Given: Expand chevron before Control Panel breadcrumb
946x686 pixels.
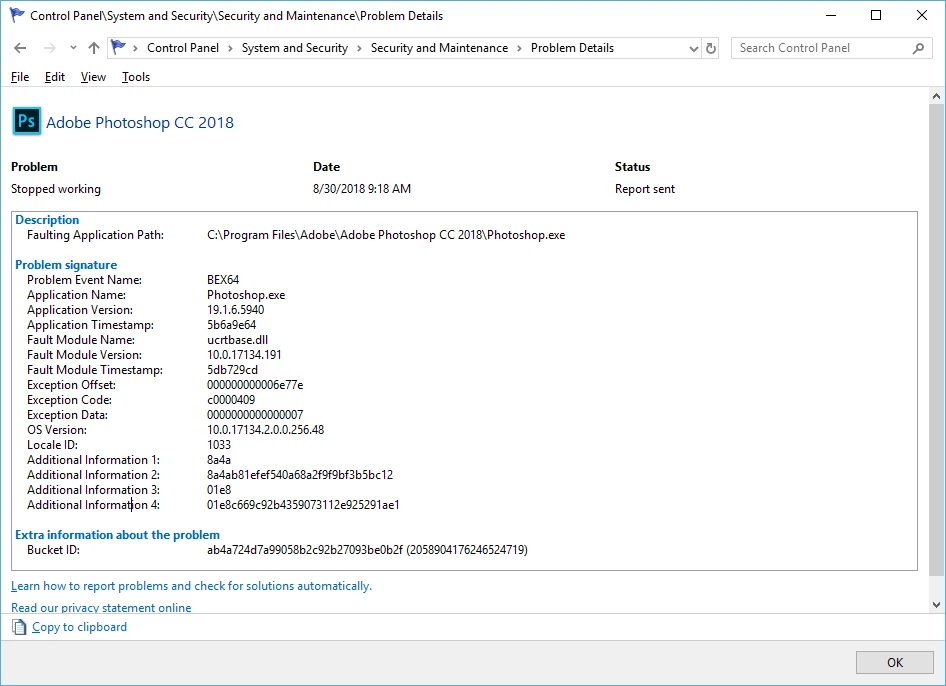Looking at the screenshot, I should [135, 48].
